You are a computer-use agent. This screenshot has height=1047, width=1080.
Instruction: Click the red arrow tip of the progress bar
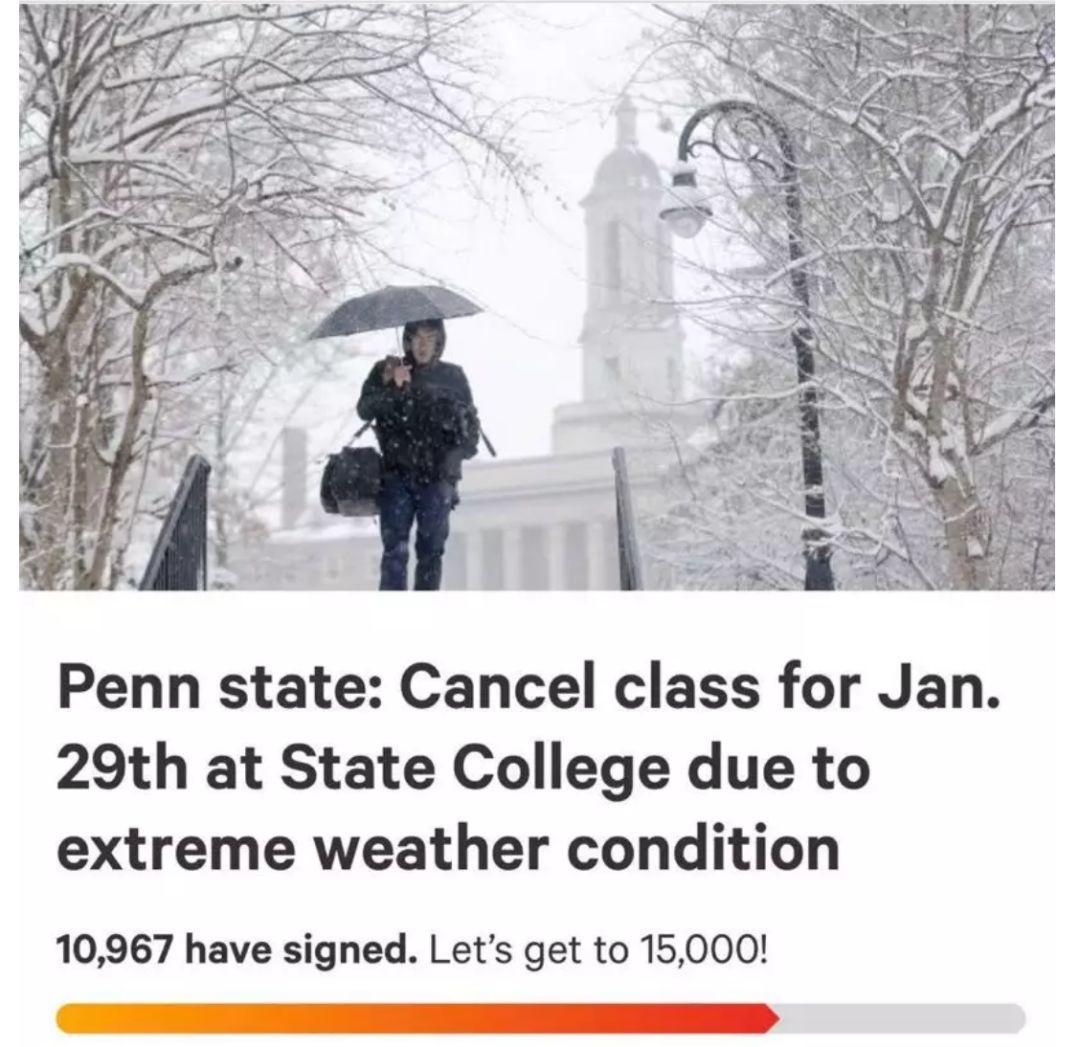[770, 1018]
